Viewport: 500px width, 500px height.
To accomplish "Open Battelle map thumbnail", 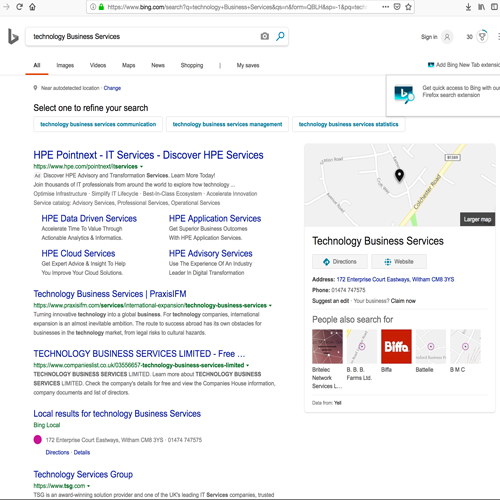I will click(x=431, y=346).
